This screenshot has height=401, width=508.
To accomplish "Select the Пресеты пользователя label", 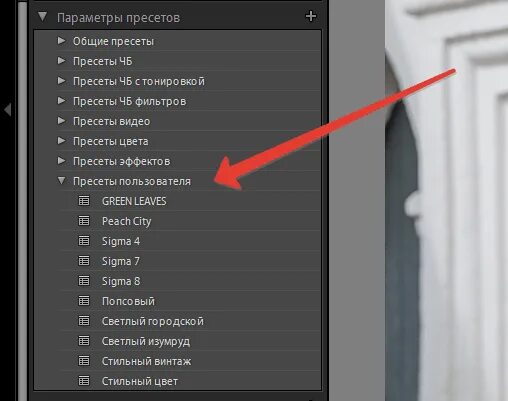I will pos(132,181).
